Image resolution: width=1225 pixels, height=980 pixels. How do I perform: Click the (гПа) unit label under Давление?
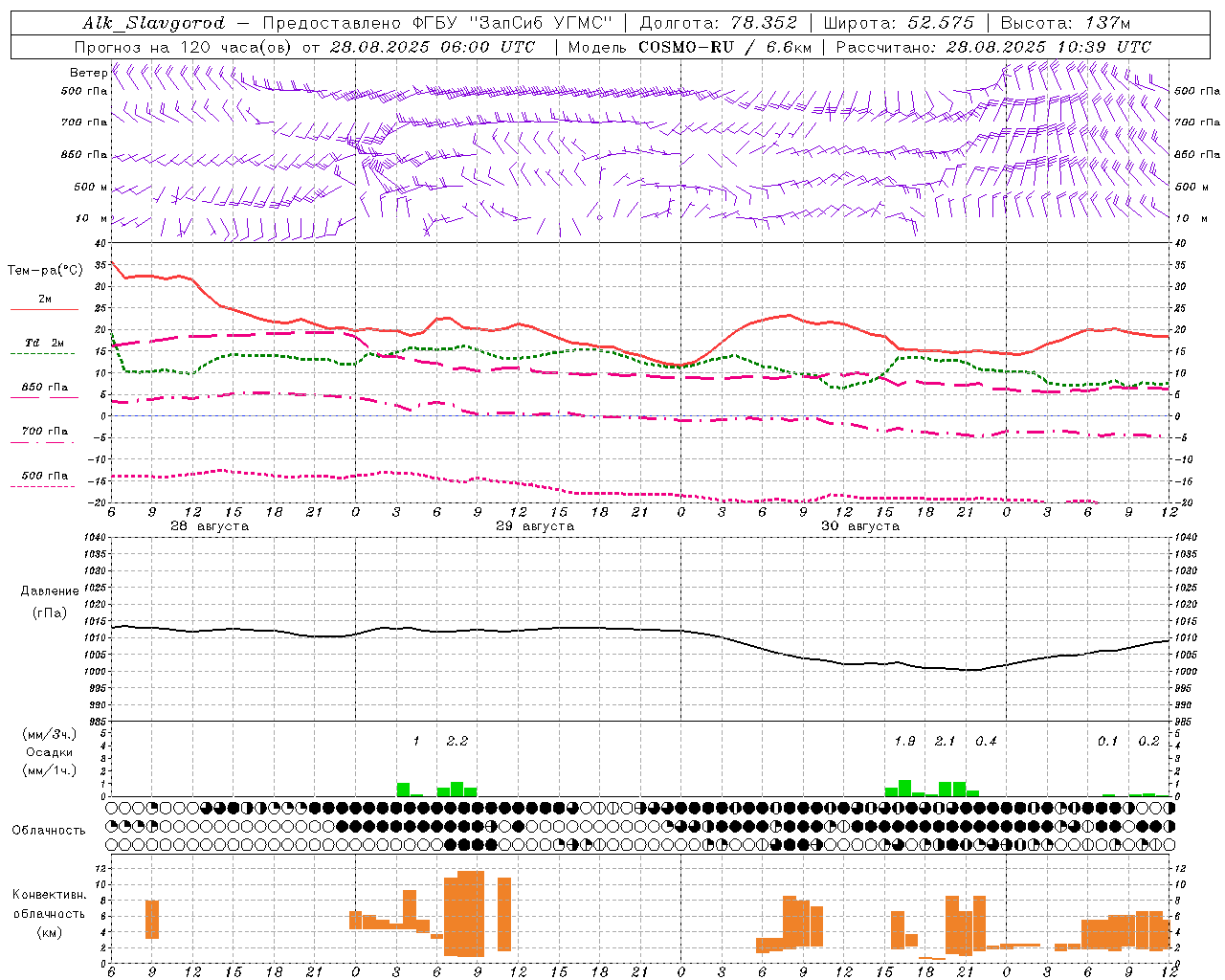[x=50, y=612]
